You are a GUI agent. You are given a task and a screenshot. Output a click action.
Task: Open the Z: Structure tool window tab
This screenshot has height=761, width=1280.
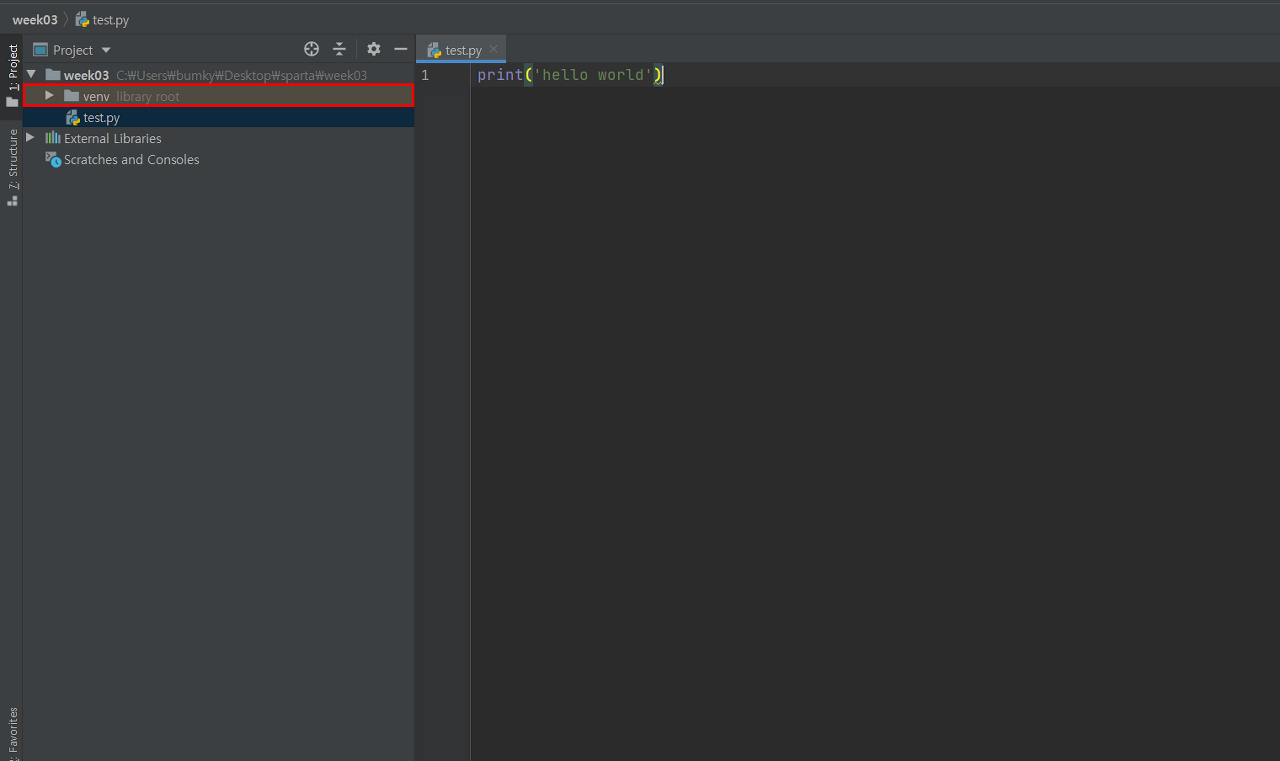12,167
